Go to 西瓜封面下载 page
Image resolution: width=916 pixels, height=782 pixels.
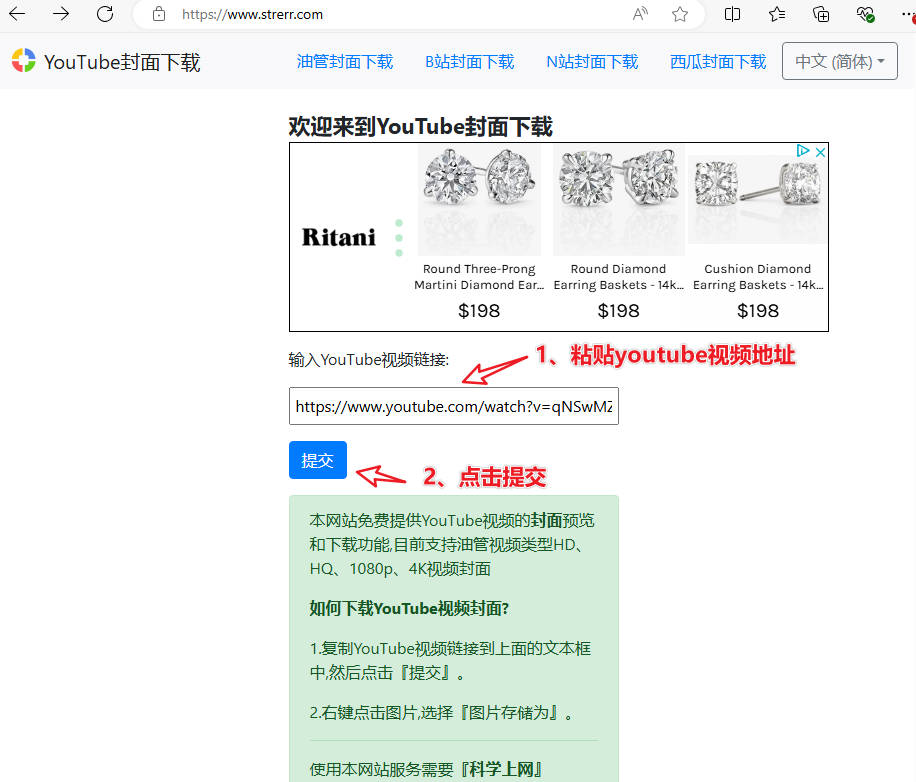(x=718, y=62)
